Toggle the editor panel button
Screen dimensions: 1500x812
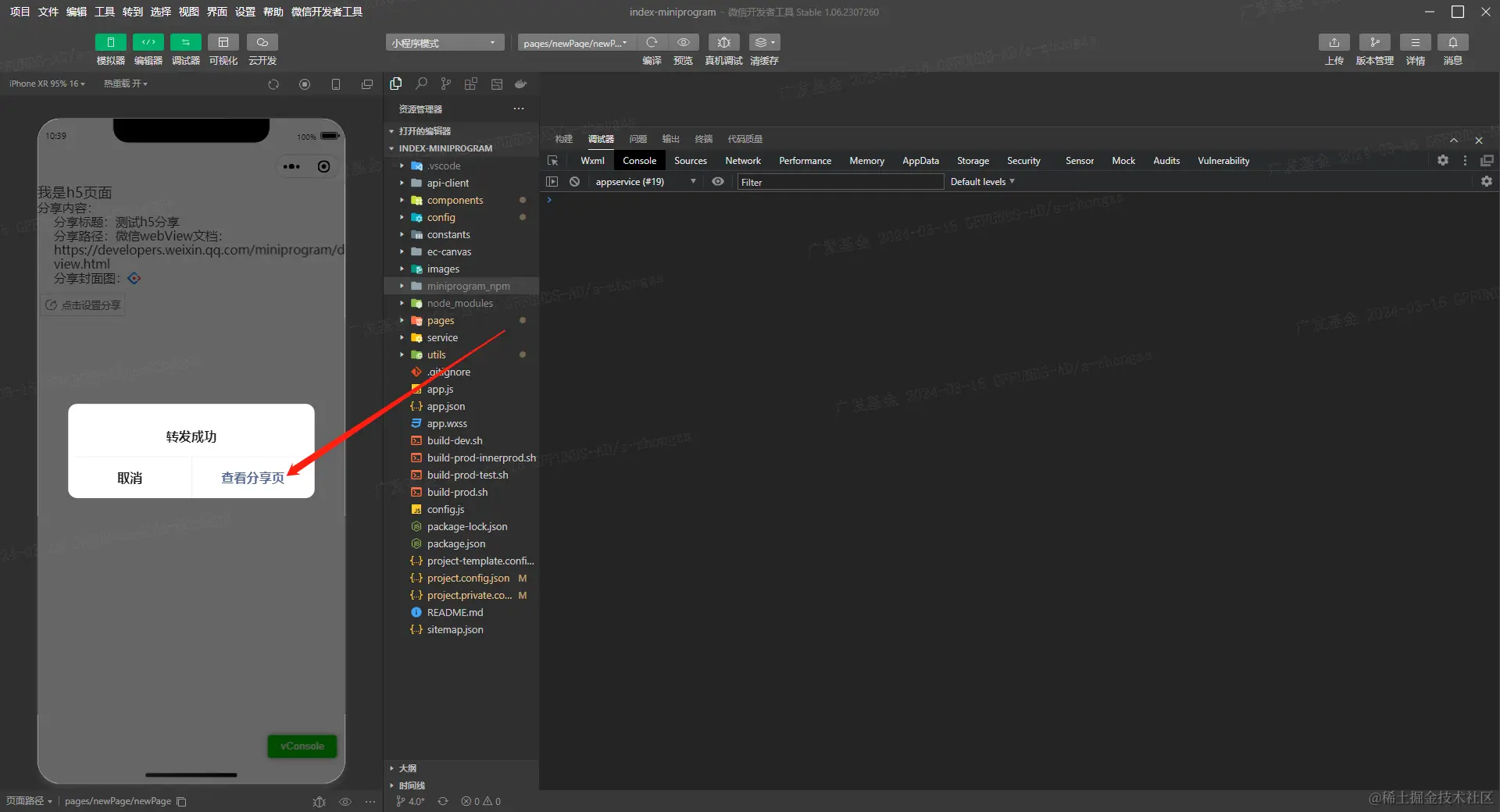click(148, 42)
